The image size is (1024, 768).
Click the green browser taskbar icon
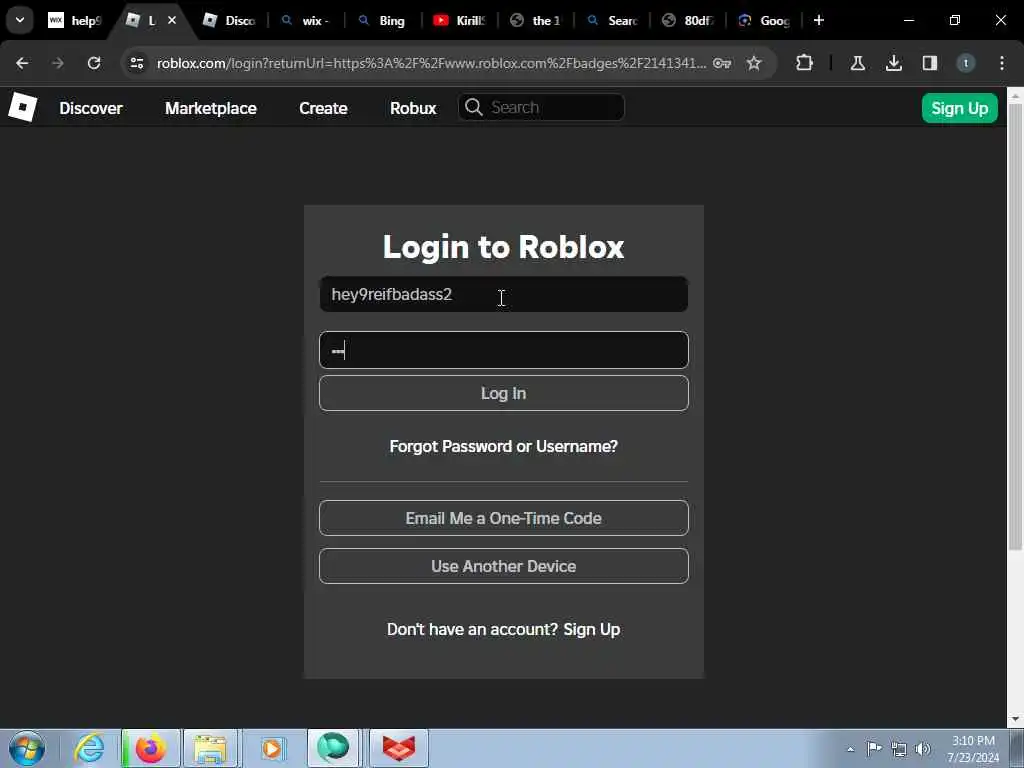pyautogui.click(x=333, y=748)
